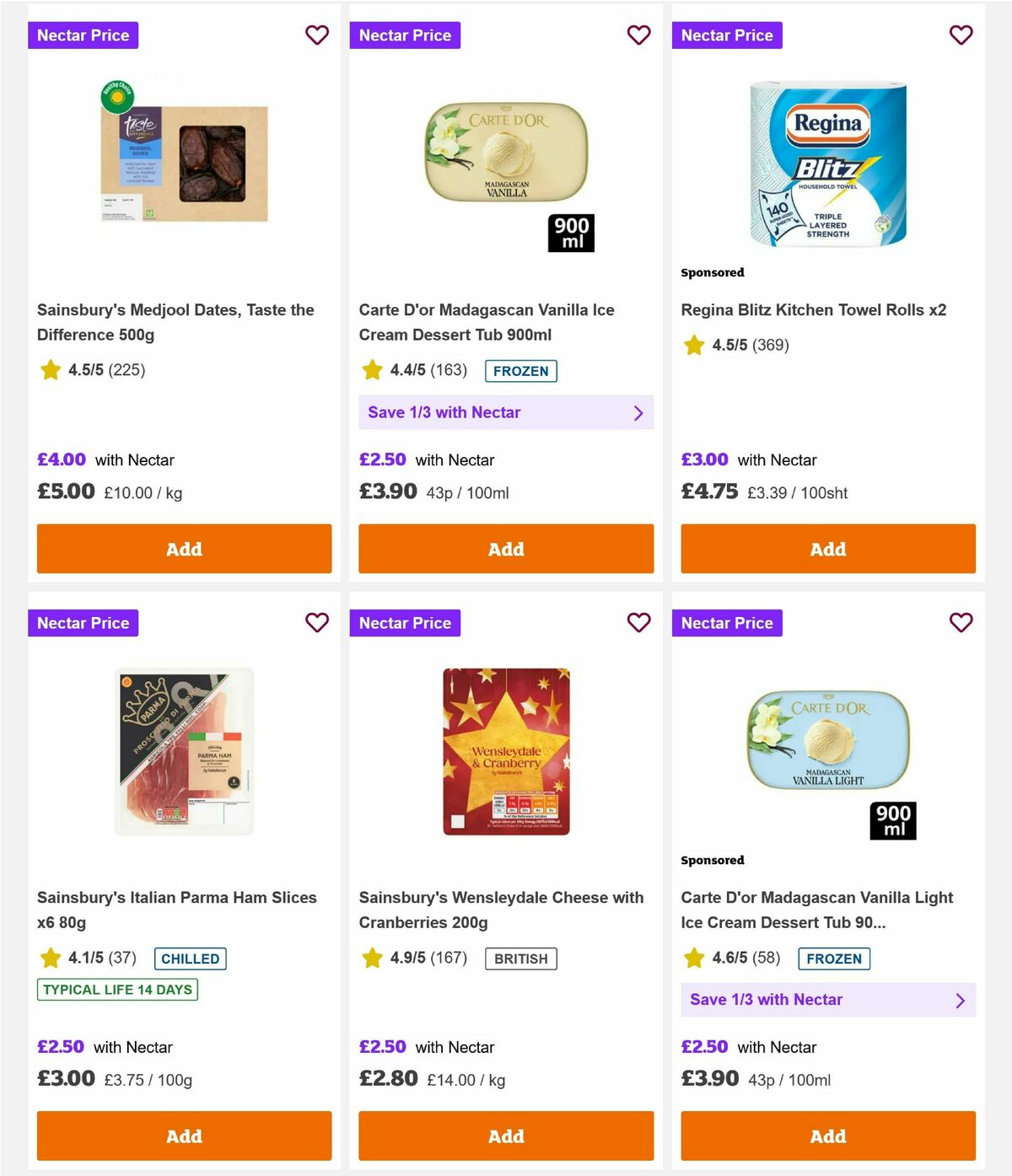Select Nectar Price badge on Wensleydale Cheese

405,623
